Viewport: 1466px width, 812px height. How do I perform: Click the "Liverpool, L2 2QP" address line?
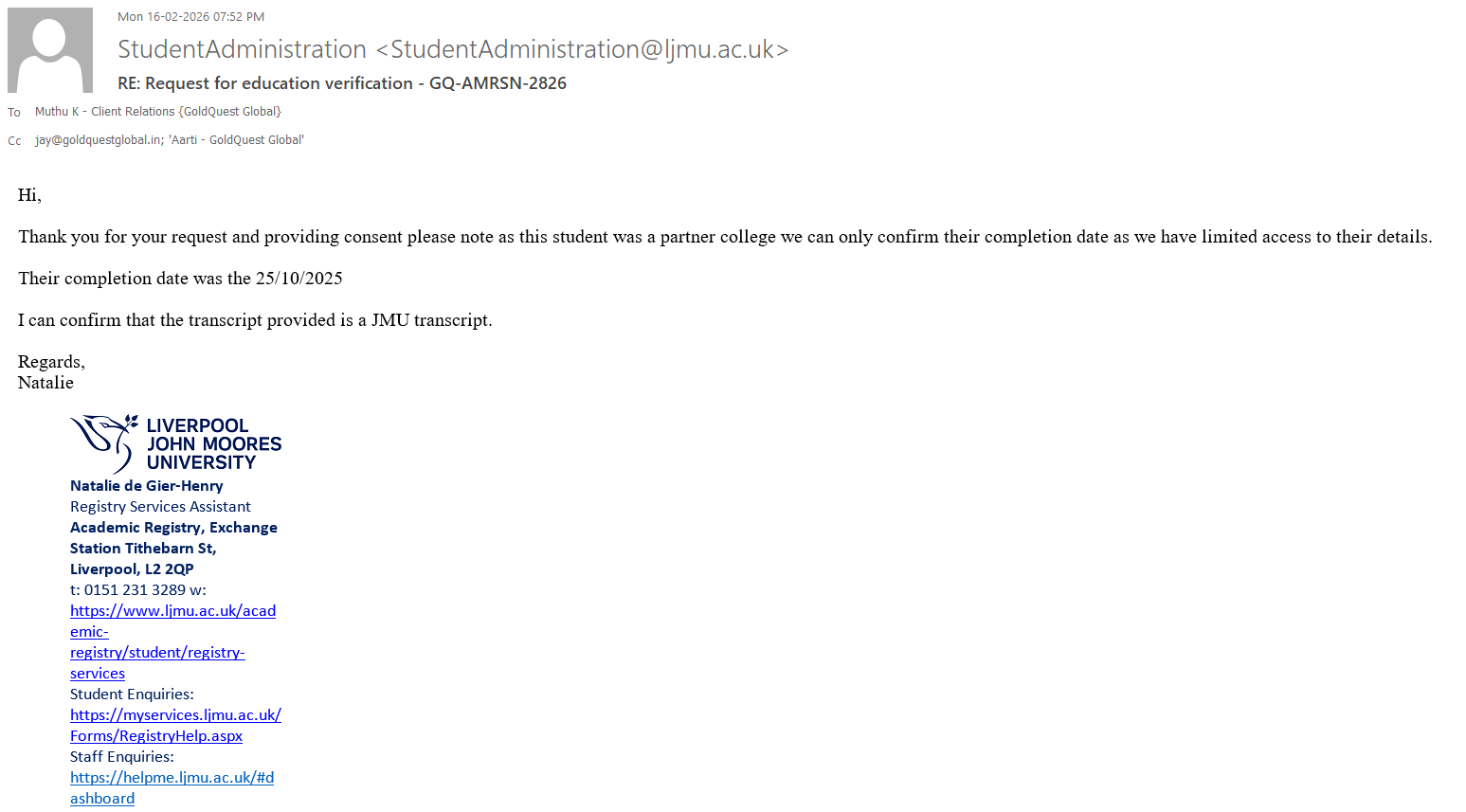click(x=132, y=569)
